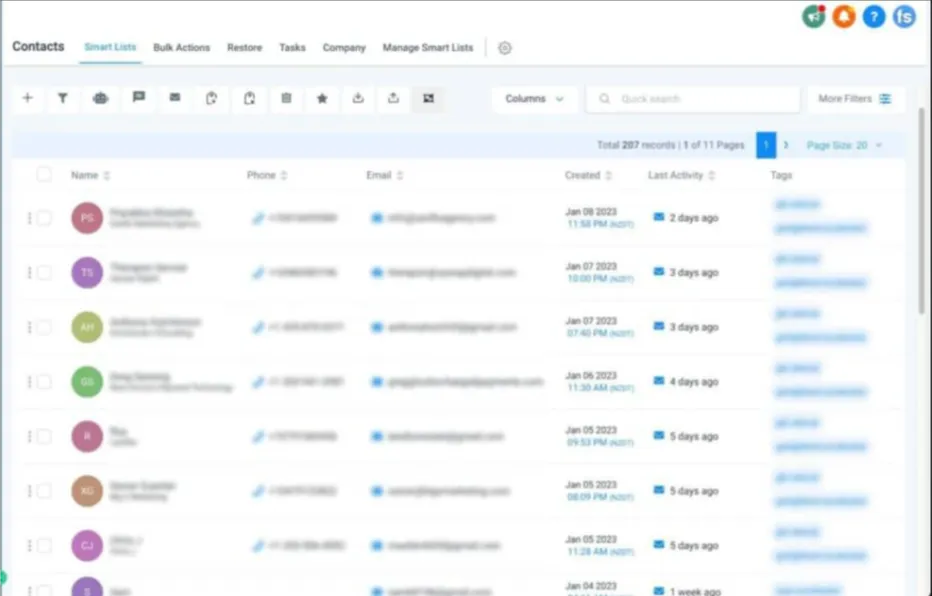
Task: Click the remove tag icon
Action: tap(250, 98)
